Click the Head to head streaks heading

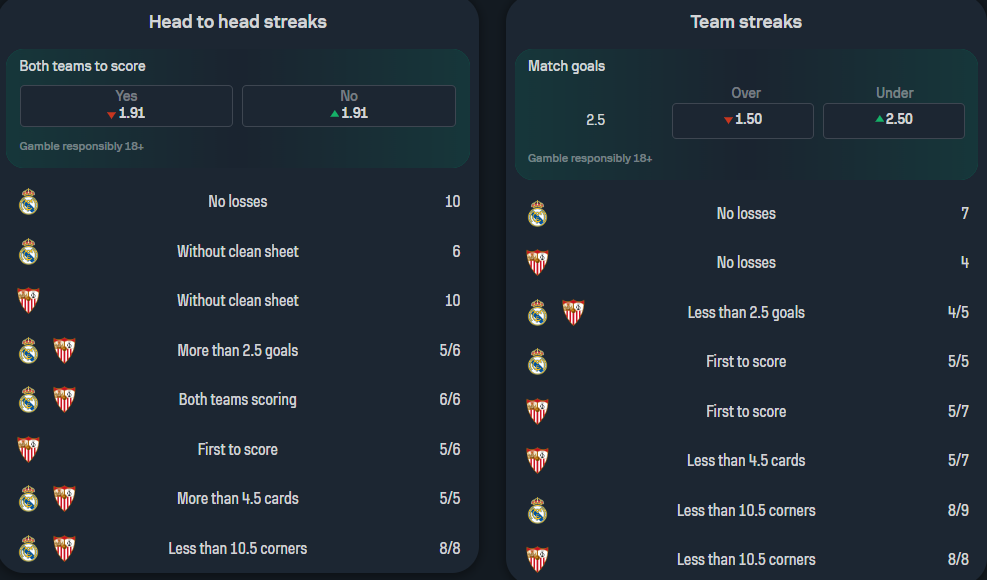[x=238, y=22]
